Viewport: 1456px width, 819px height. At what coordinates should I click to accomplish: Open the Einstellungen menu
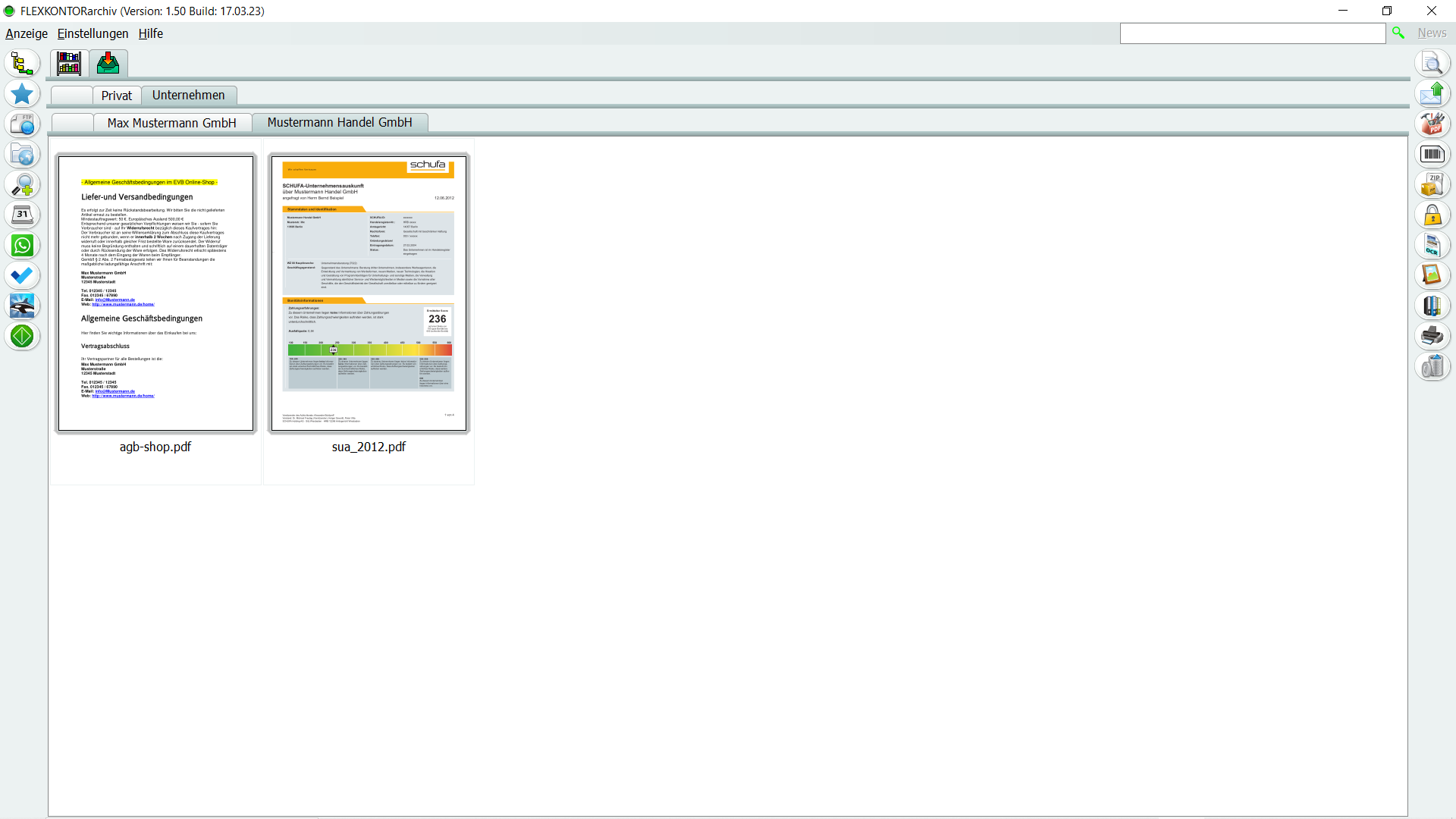[x=93, y=33]
